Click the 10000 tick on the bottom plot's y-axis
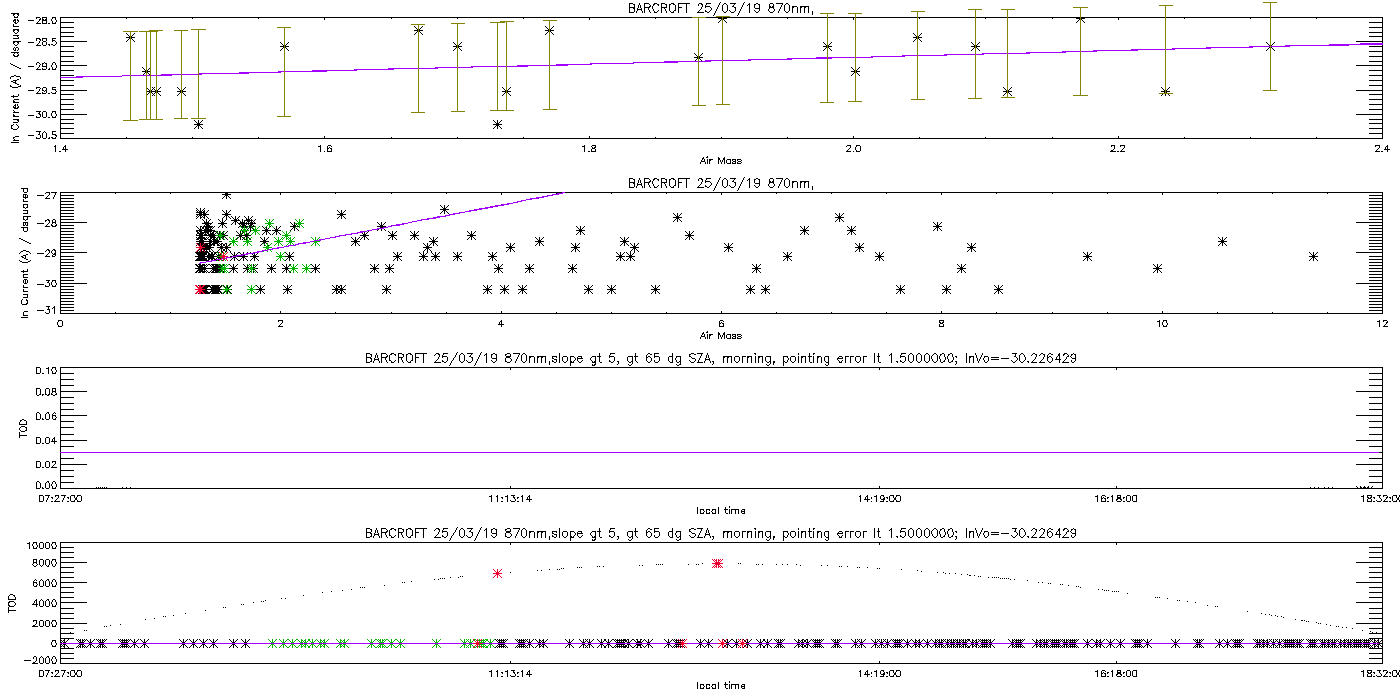Screen dimensions: 1400x700 [x=40, y=547]
